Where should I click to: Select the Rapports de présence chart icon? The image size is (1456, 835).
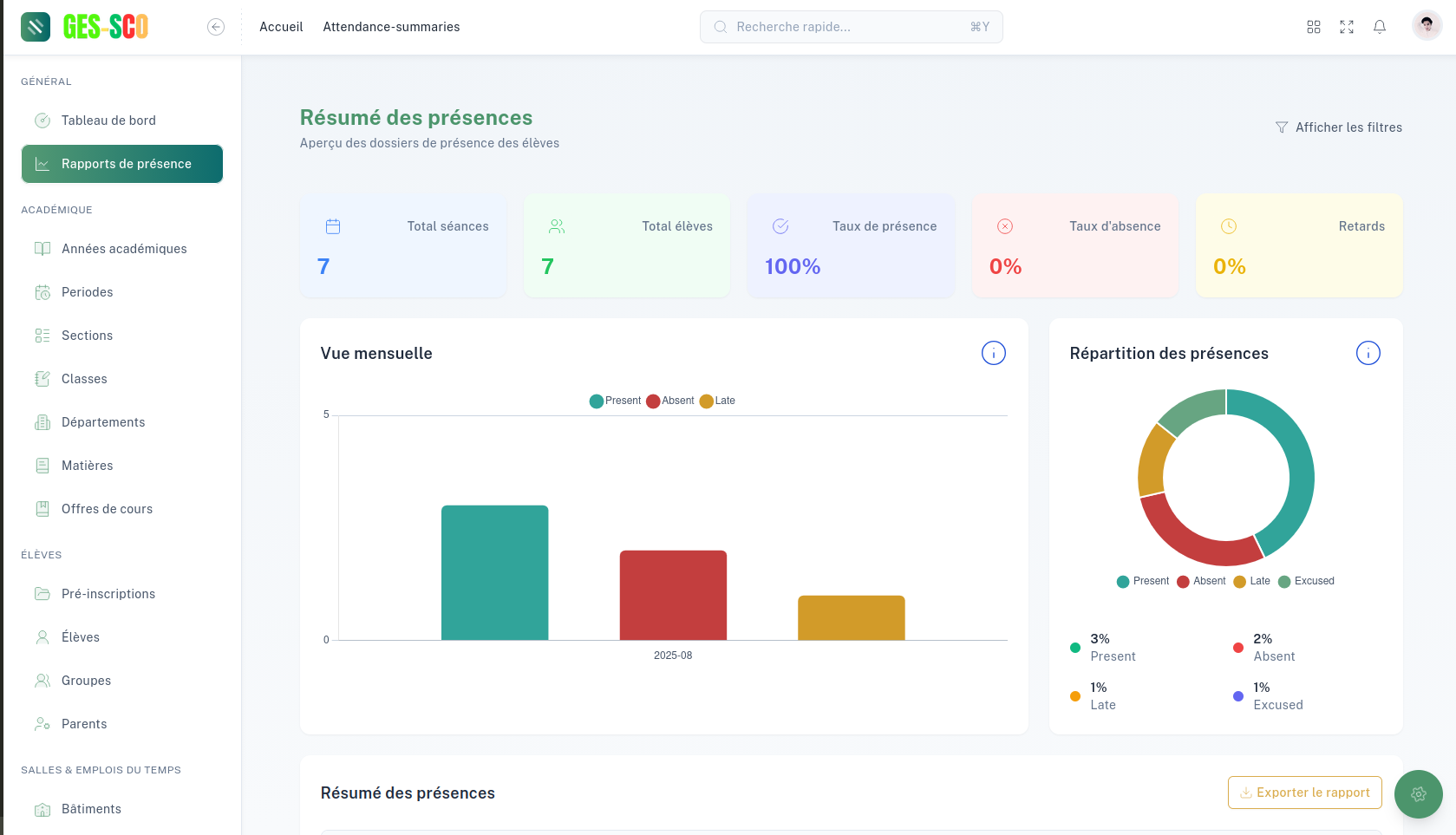click(x=42, y=164)
